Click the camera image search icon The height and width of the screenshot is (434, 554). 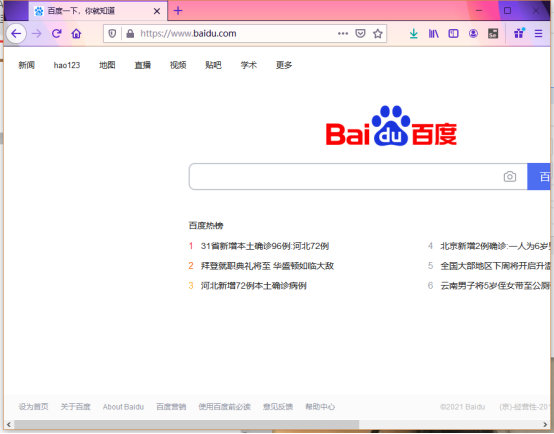tap(509, 176)
